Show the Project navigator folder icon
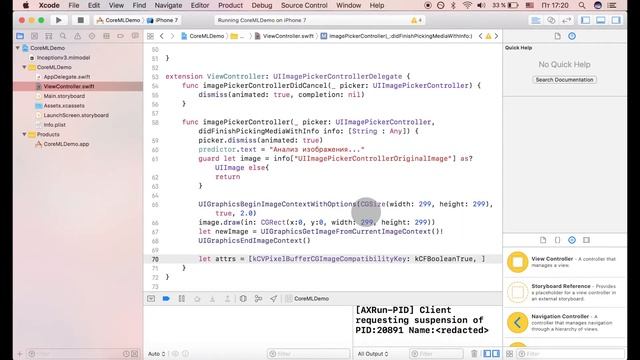This screenshot has width=640, height=360. (x=20, y=36)
